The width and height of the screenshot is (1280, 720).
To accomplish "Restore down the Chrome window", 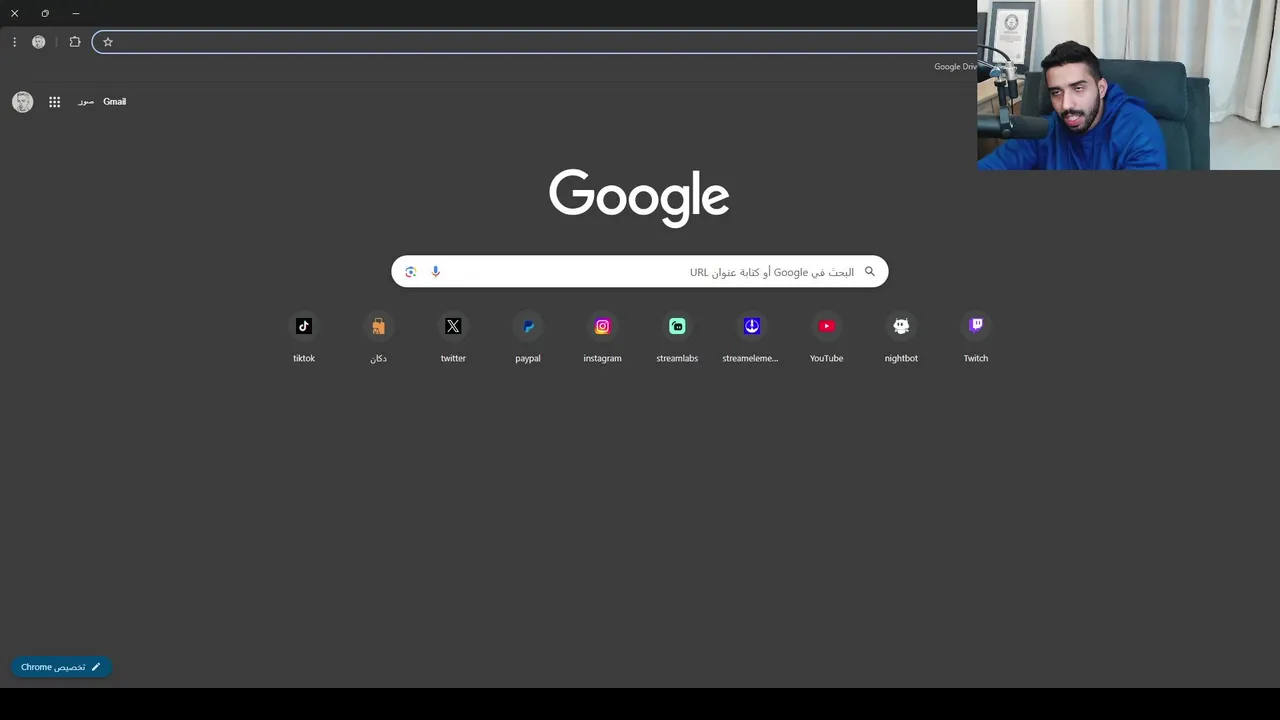I will click(x=45, y=14).
